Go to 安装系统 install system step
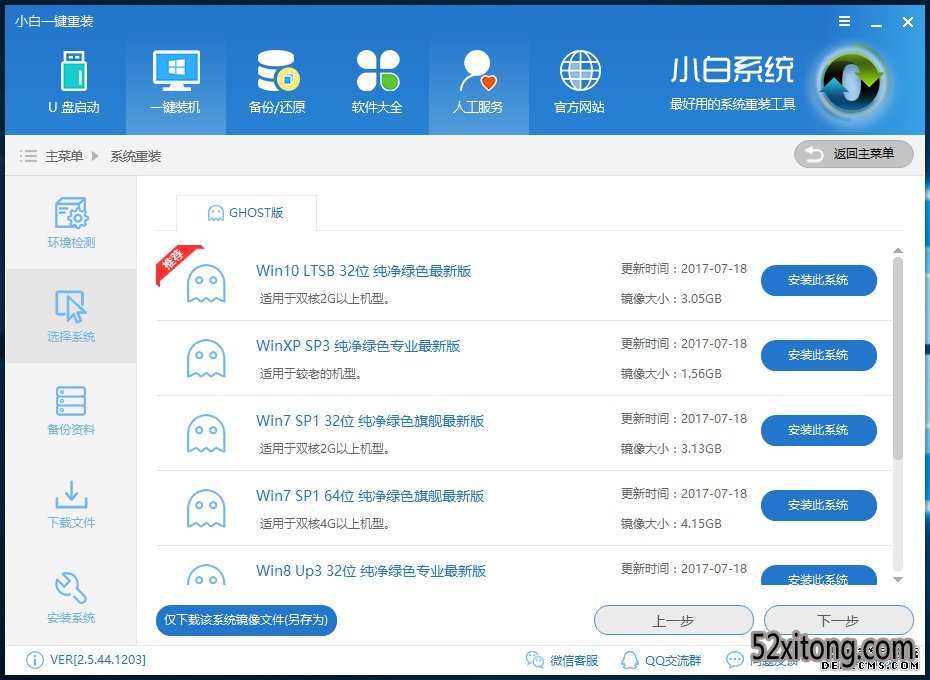930x680 pixels. [x=71, y=598]
